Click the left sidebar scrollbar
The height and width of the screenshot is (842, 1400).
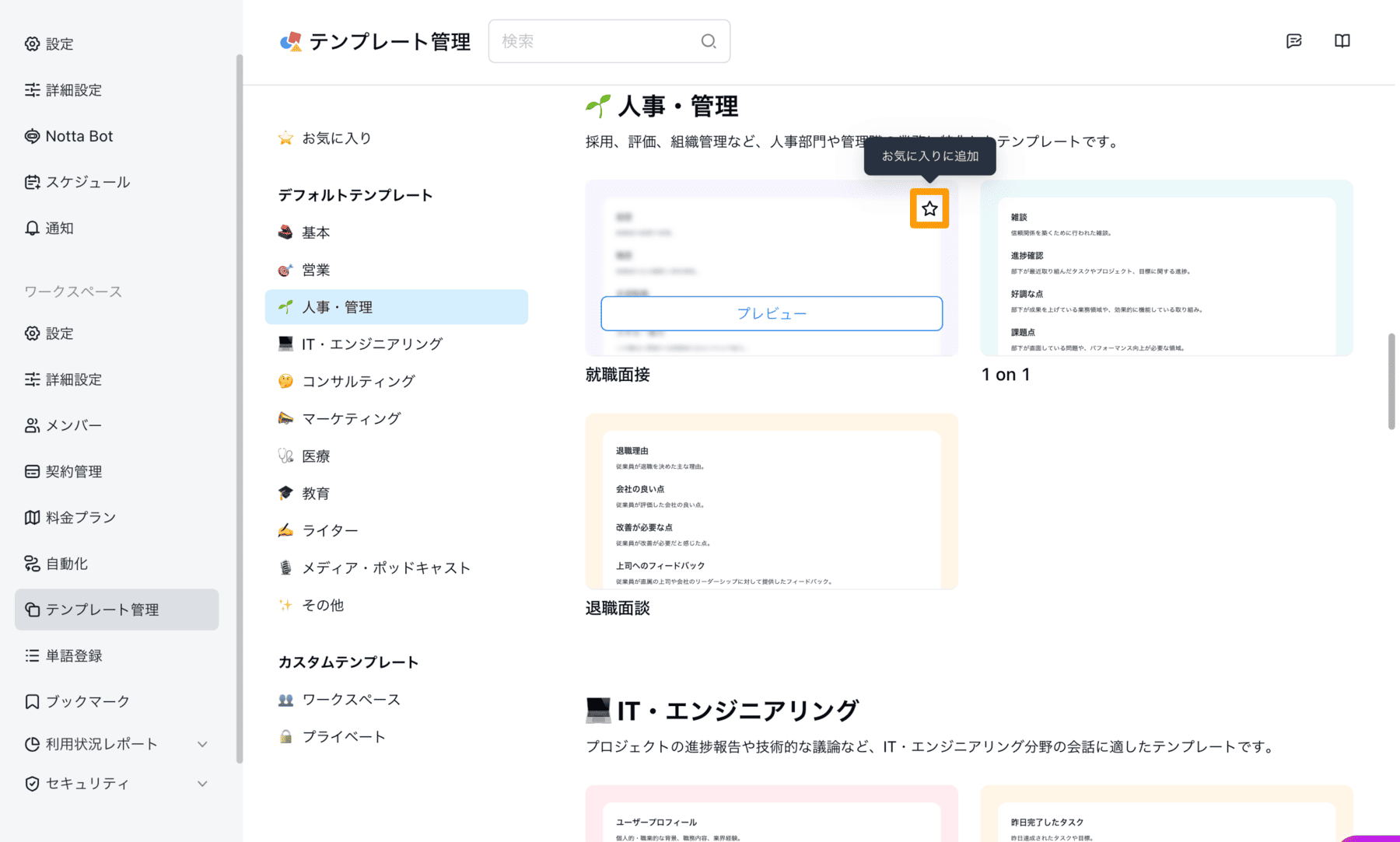[239, 408]
